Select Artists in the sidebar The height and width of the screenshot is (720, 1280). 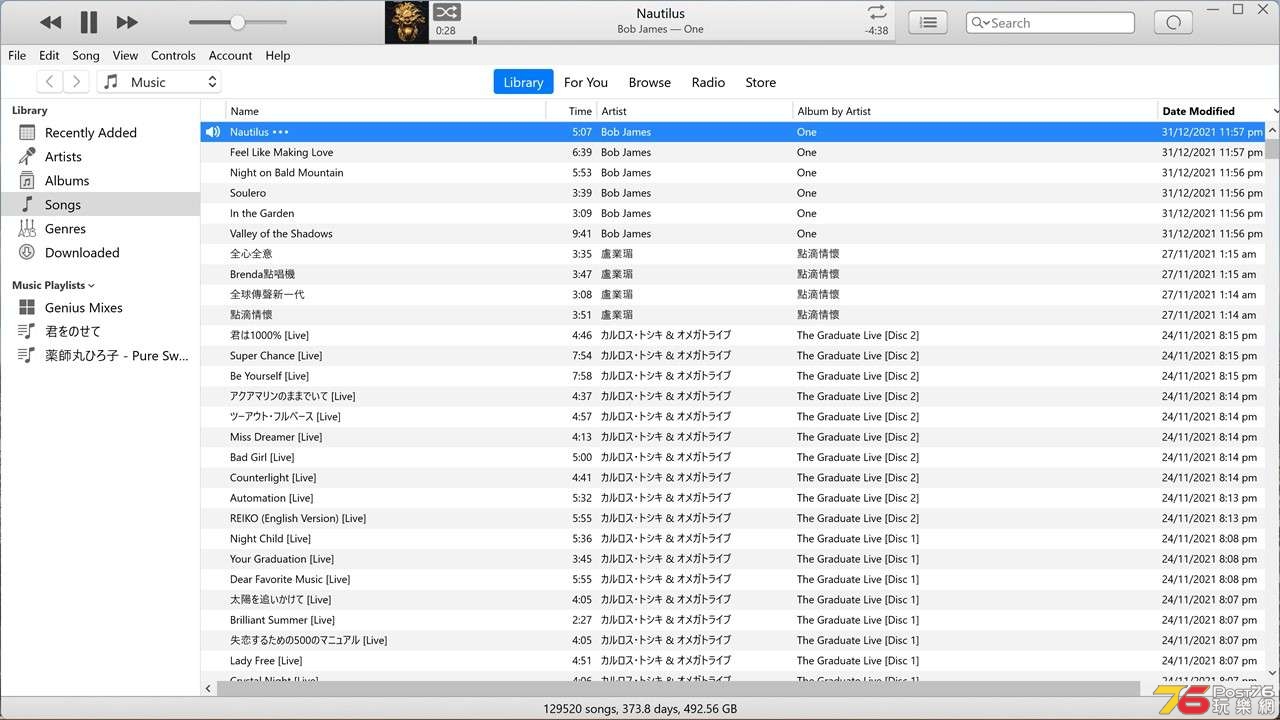pyautogui.click(x=100, y=156)
